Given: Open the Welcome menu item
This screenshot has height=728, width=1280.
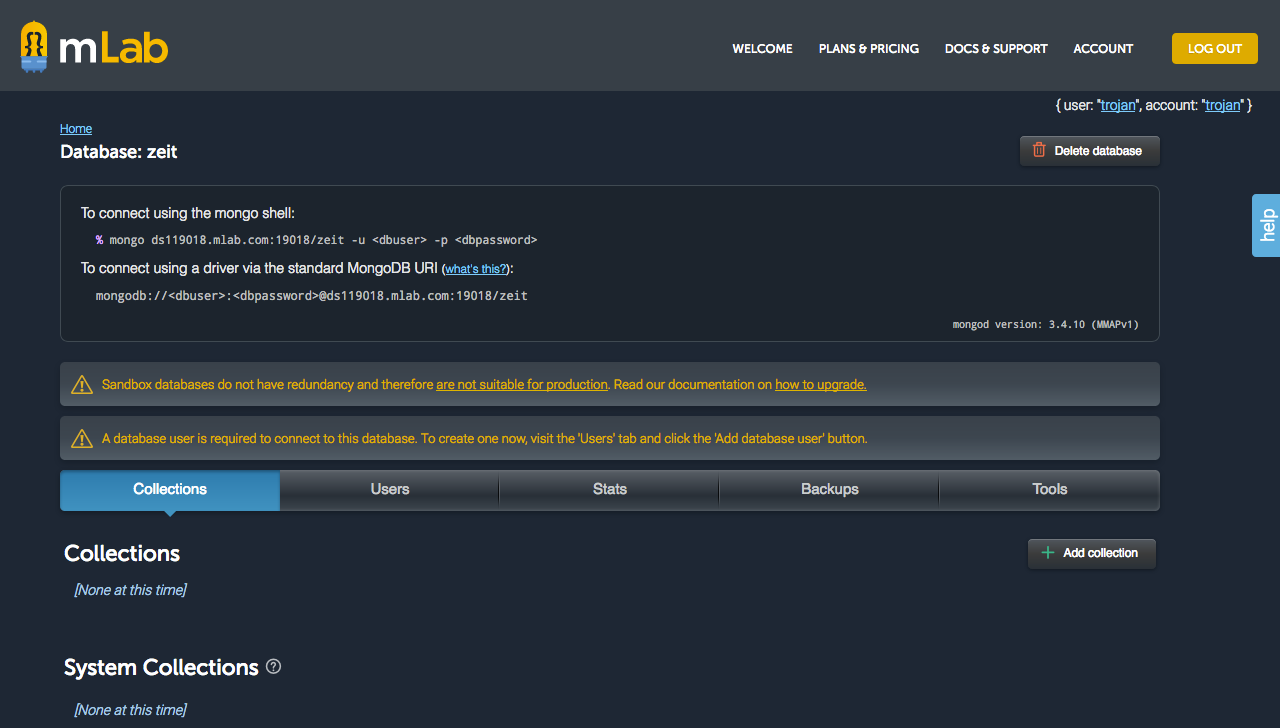Looking at the screenshot, I should coord(762,48).
